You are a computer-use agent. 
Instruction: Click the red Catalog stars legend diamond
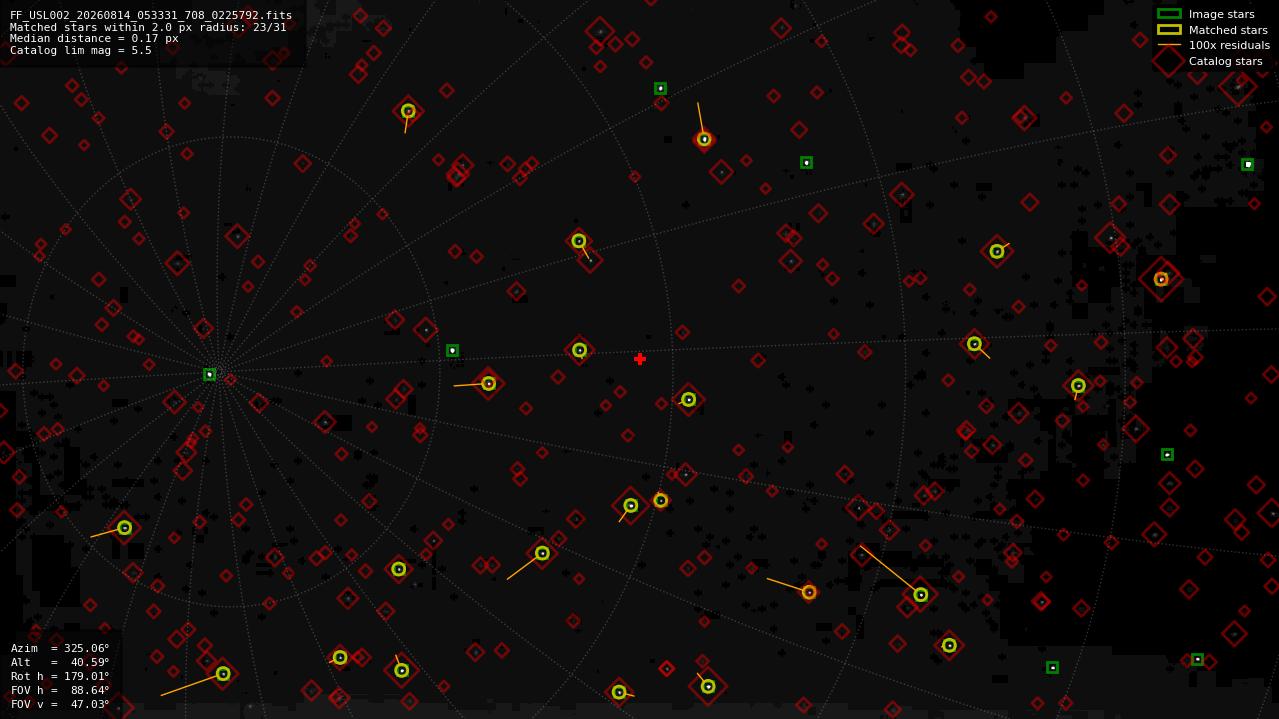1169,61
